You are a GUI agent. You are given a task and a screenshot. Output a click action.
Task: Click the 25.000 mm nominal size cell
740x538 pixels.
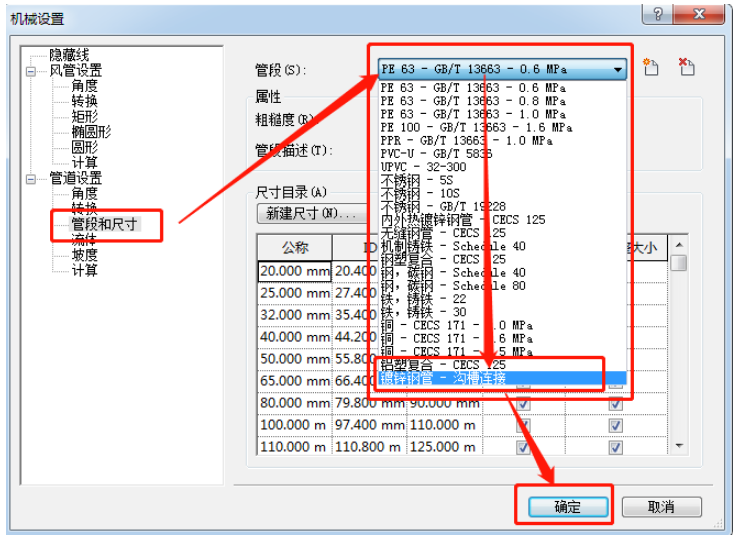pyautogui.click(x=295, y=294)
